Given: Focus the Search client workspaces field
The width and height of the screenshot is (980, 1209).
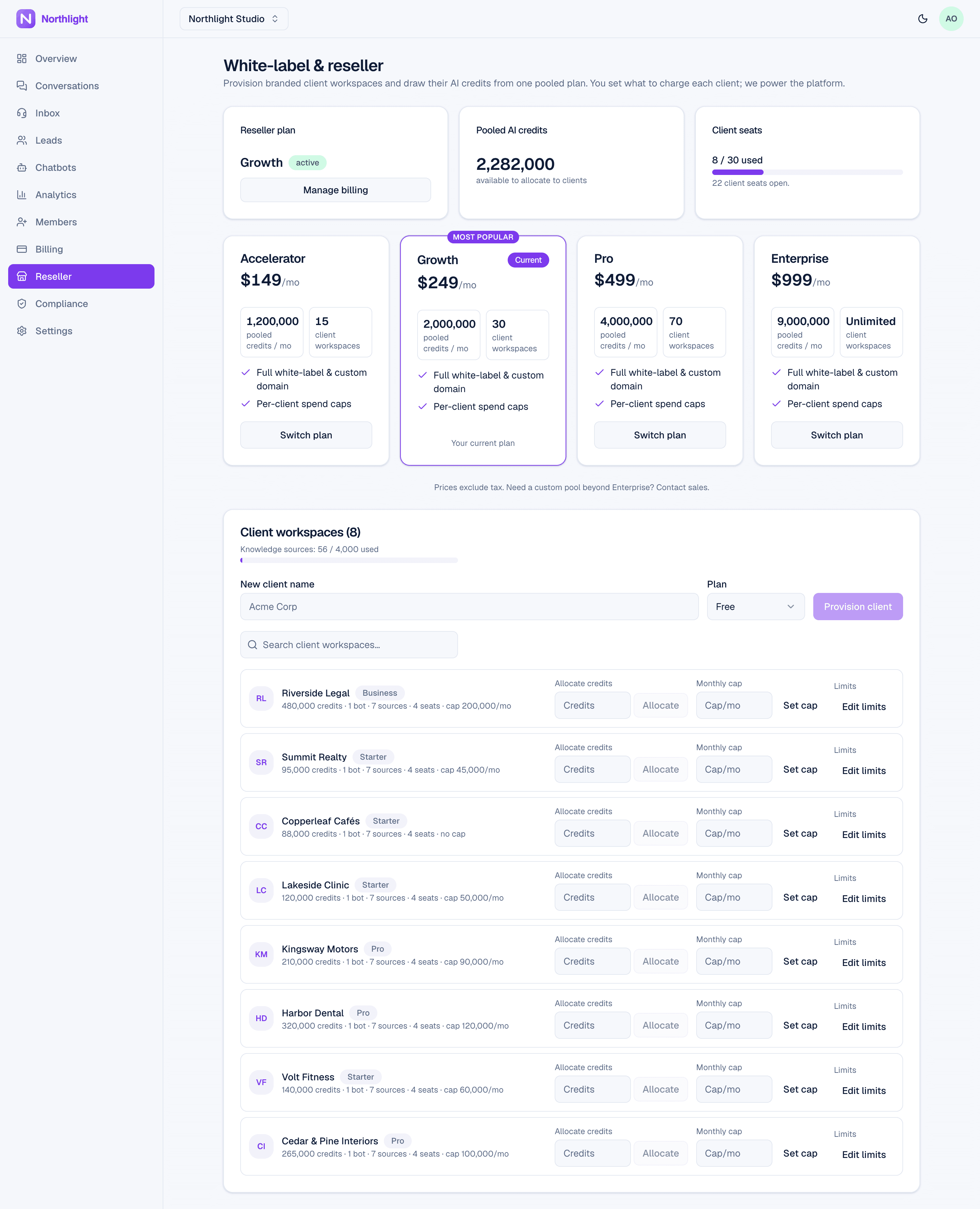Looking at the screenshot, I should (x=349, y=645).
